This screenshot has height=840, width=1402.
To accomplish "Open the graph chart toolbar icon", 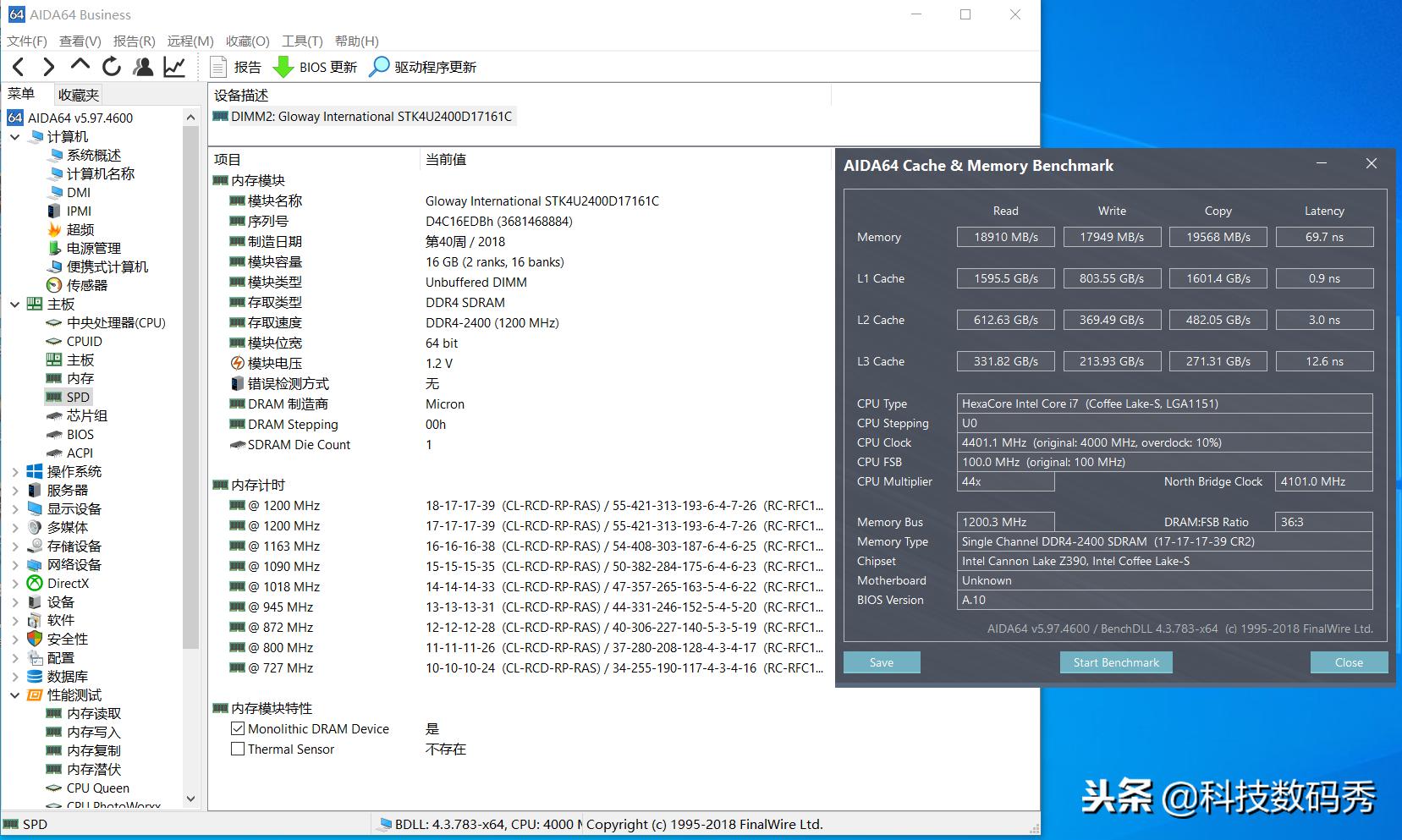I will click(175, 67).
